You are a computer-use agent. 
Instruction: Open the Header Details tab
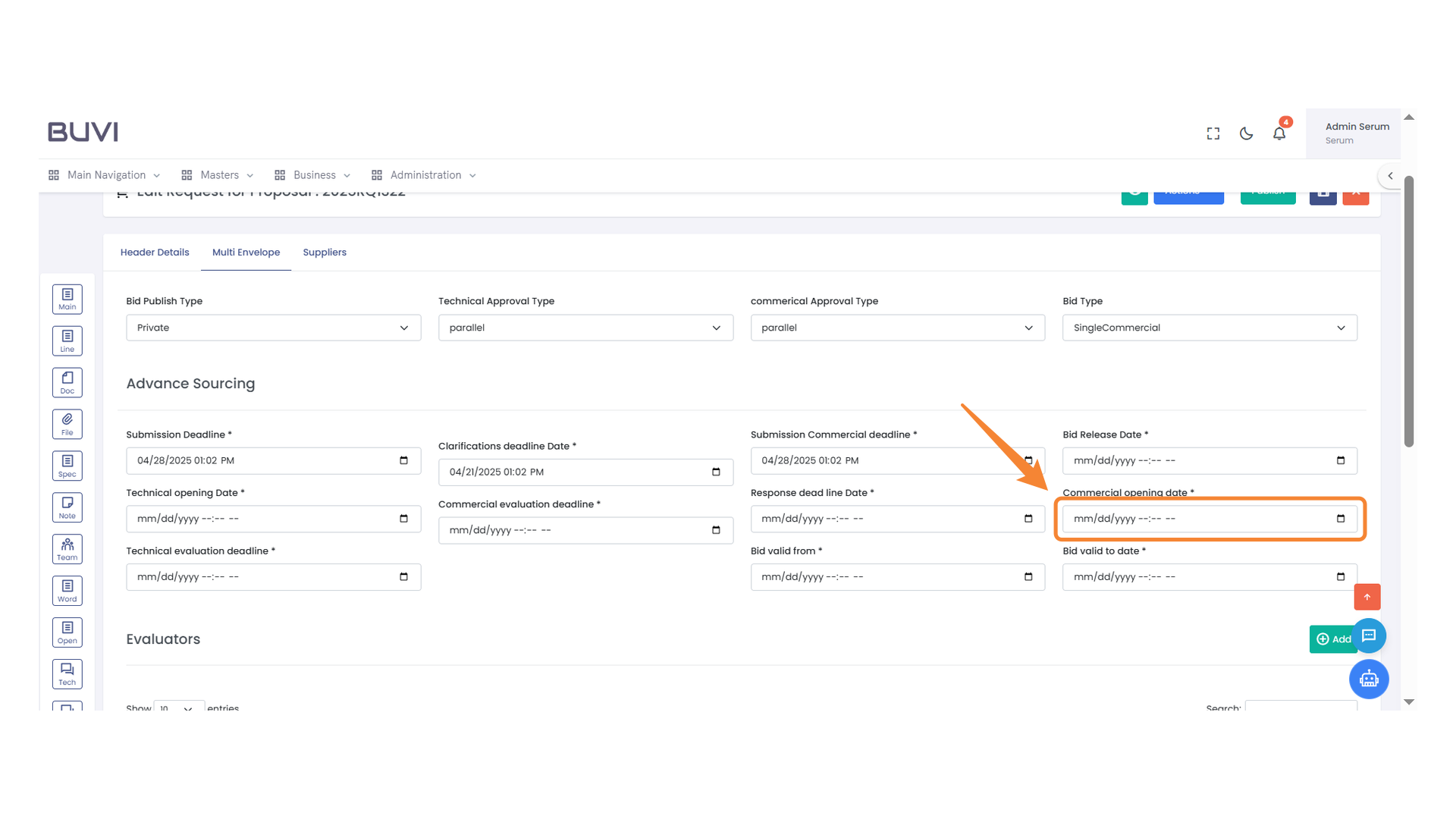click(155, 252)
